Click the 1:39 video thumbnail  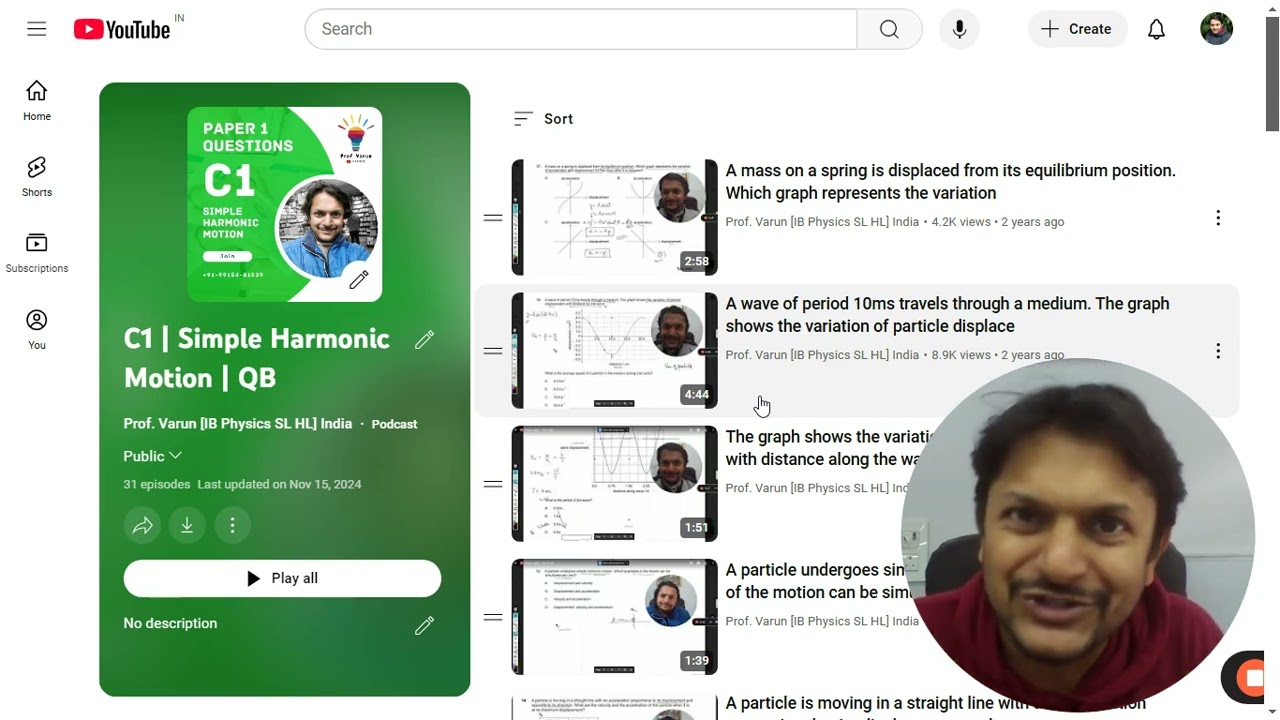pyautogui.click(x=615, y=617)
